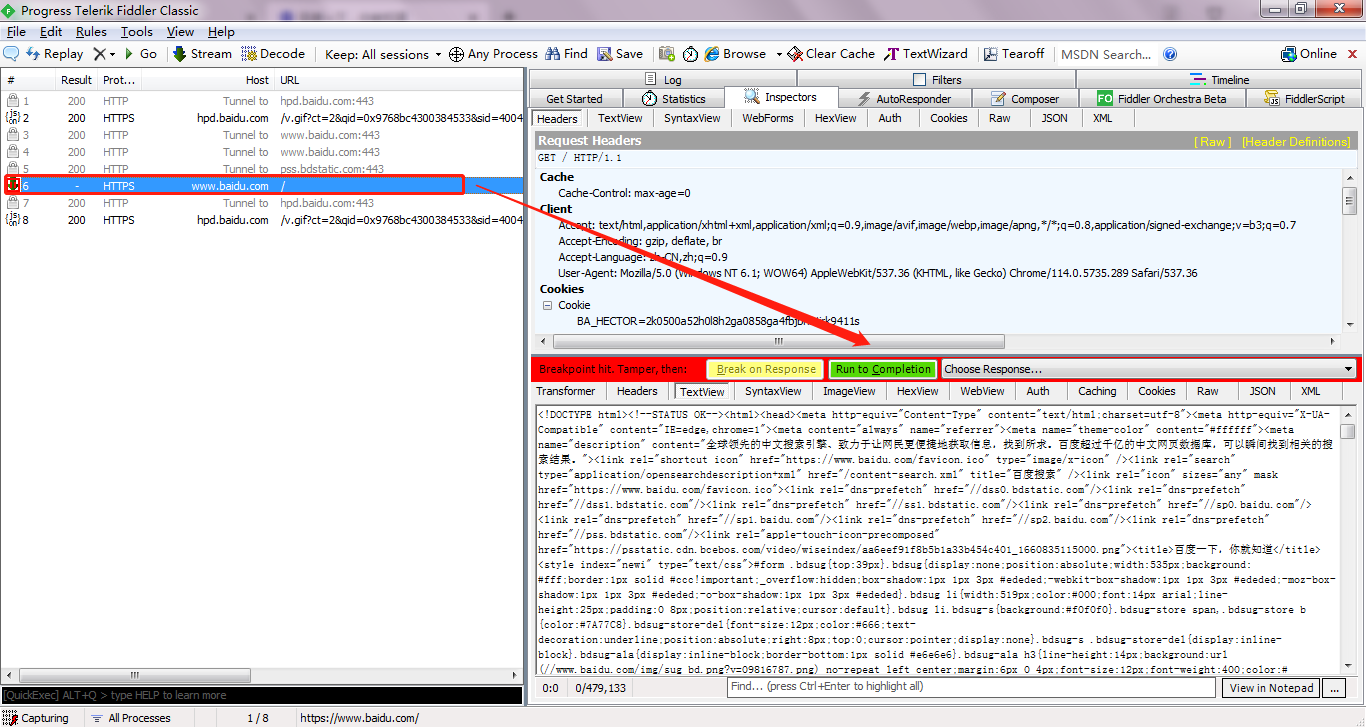Click the Go resume icon

pos(130,54)
